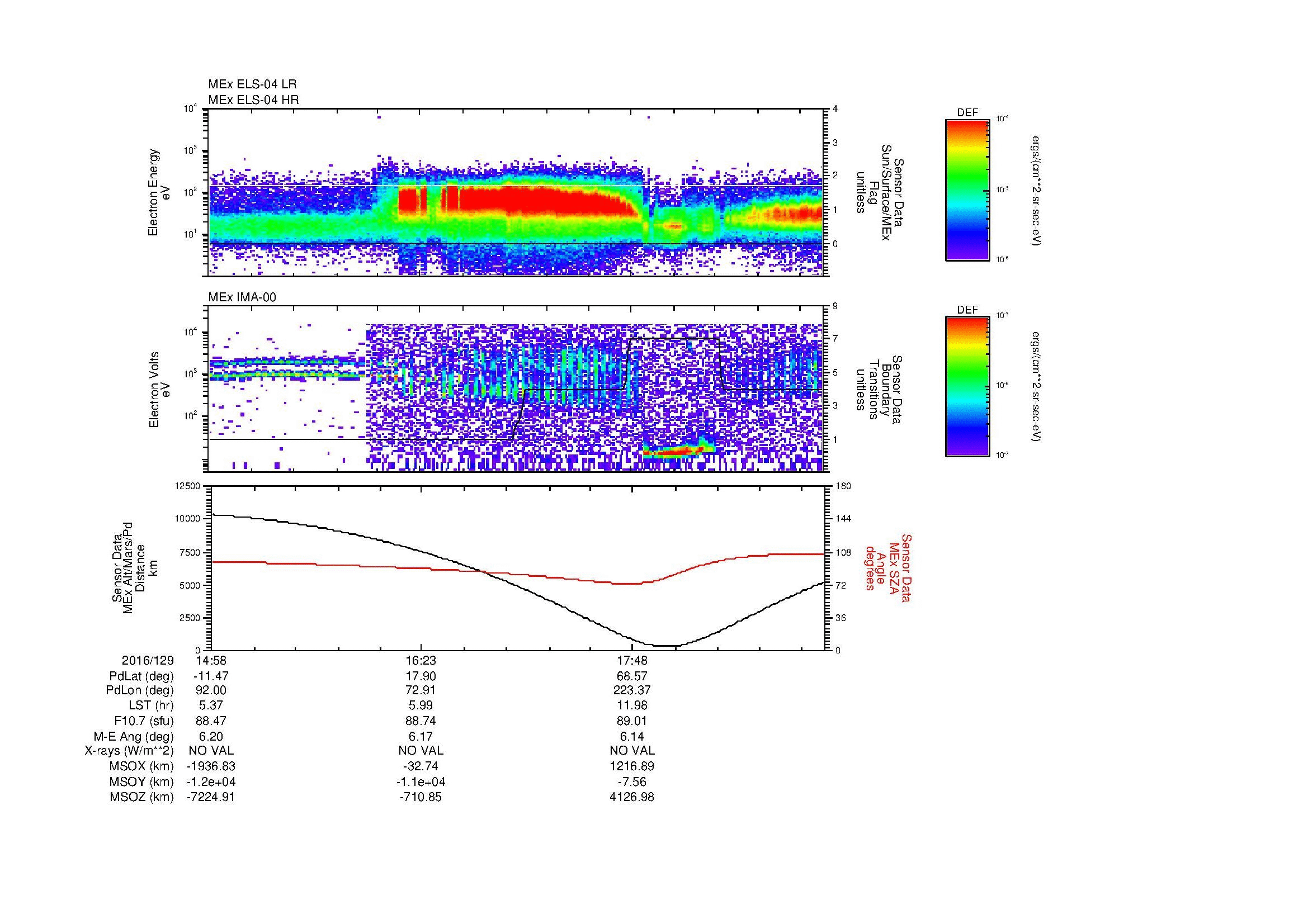Click the ELS electron energy spectrogram panel
The width and height of the screenshot is (1308, 924).
coord(517,192)
